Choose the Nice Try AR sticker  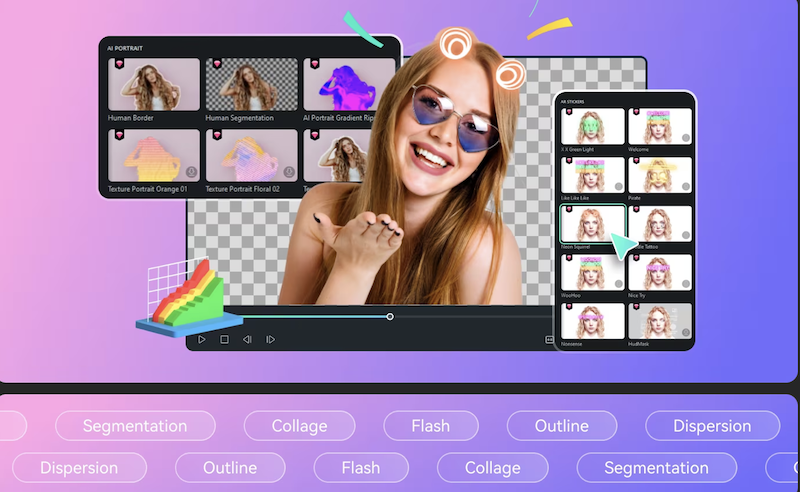click(x=660, y=273)
